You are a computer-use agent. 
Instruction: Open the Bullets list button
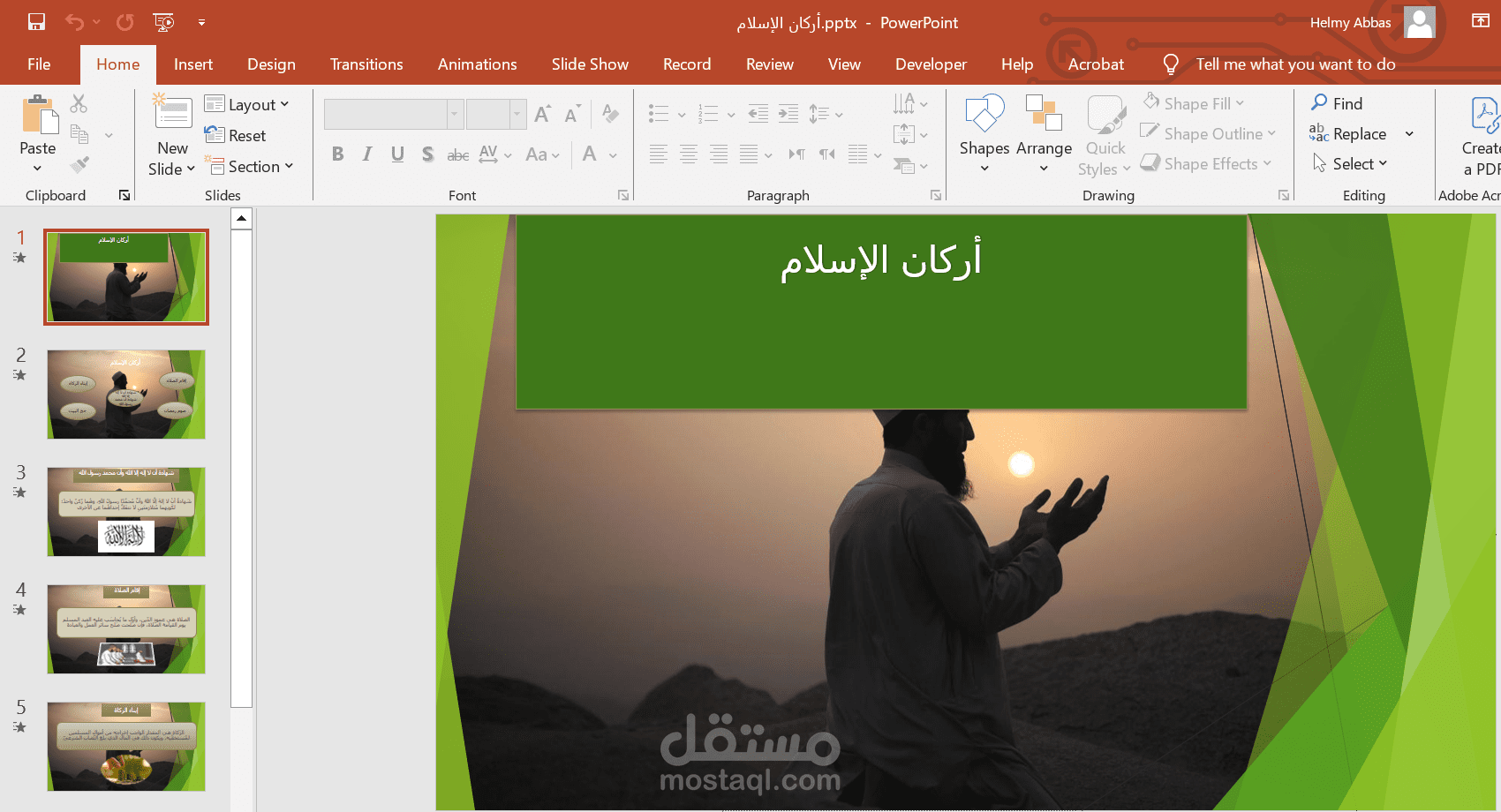[x=659, y=113]
